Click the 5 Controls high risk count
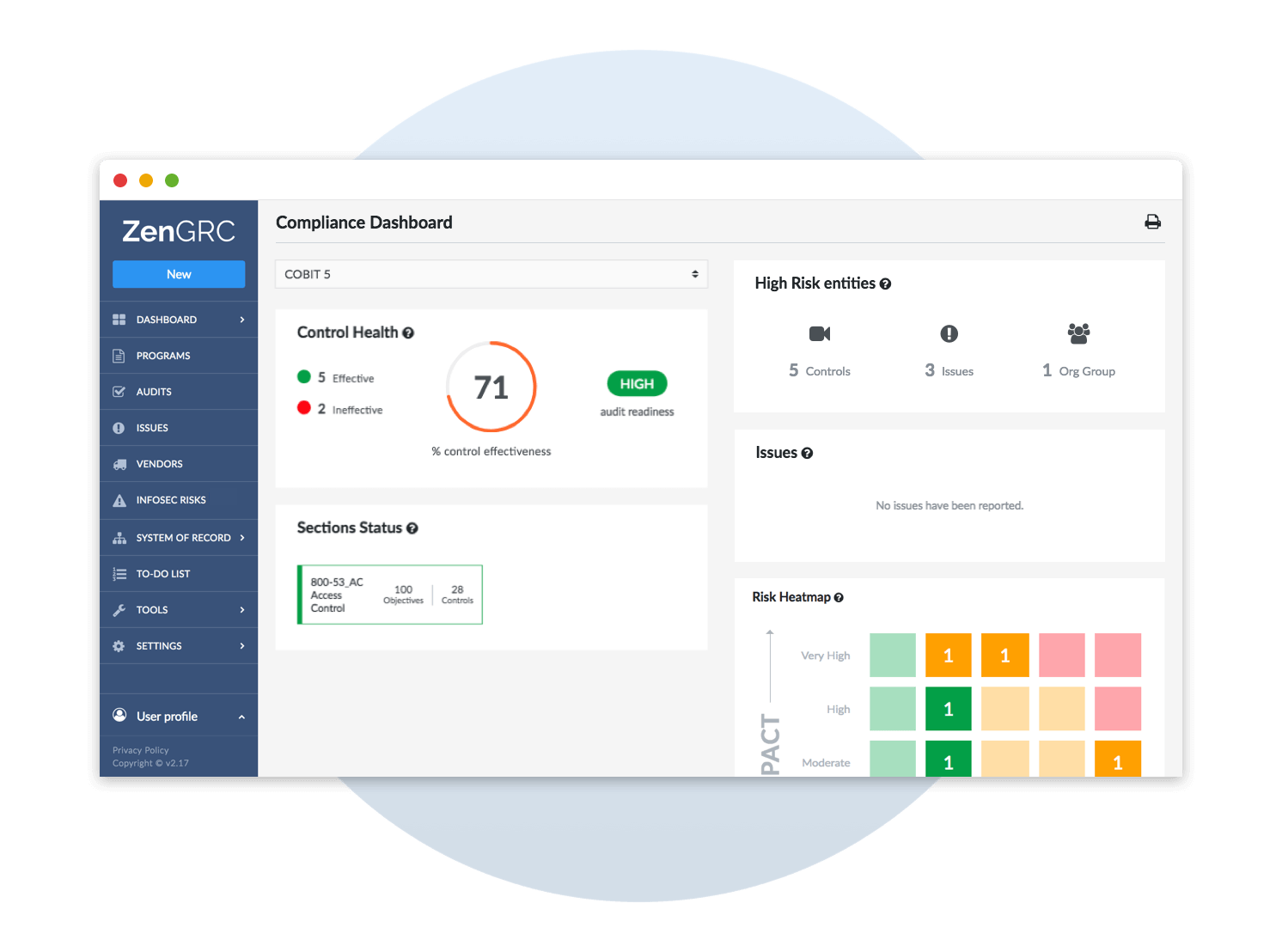 click(x=820, y=370)
